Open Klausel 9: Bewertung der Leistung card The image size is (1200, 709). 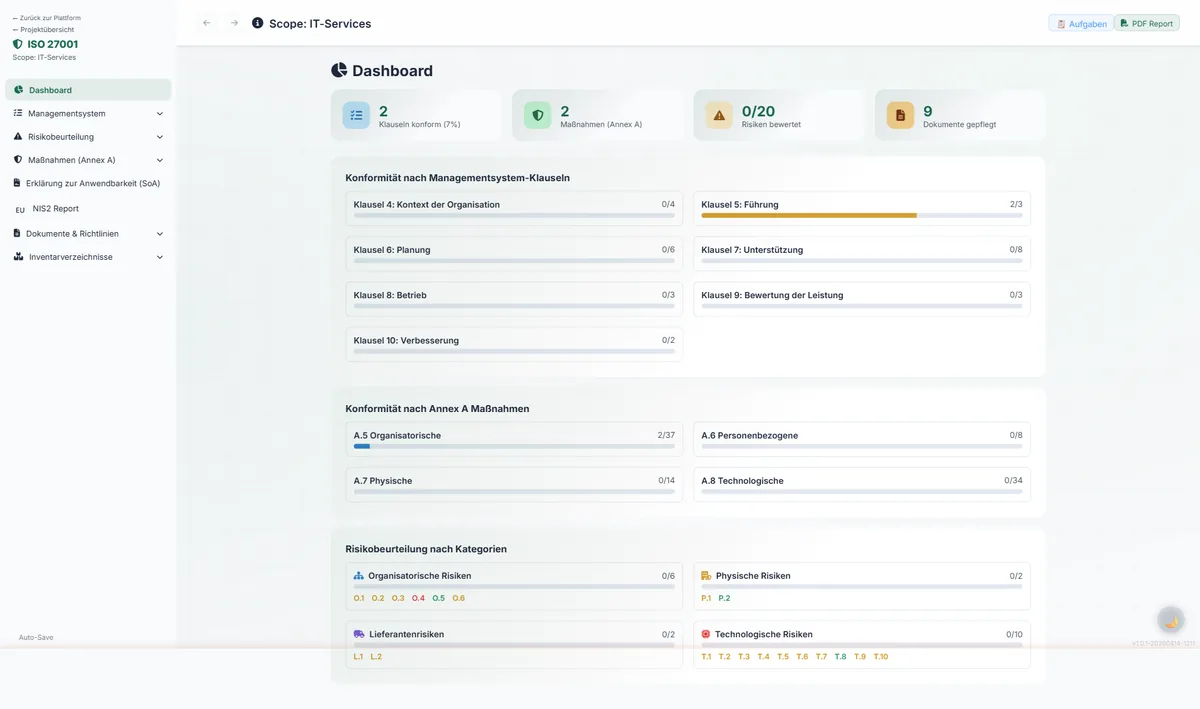[x=862, y=299]
